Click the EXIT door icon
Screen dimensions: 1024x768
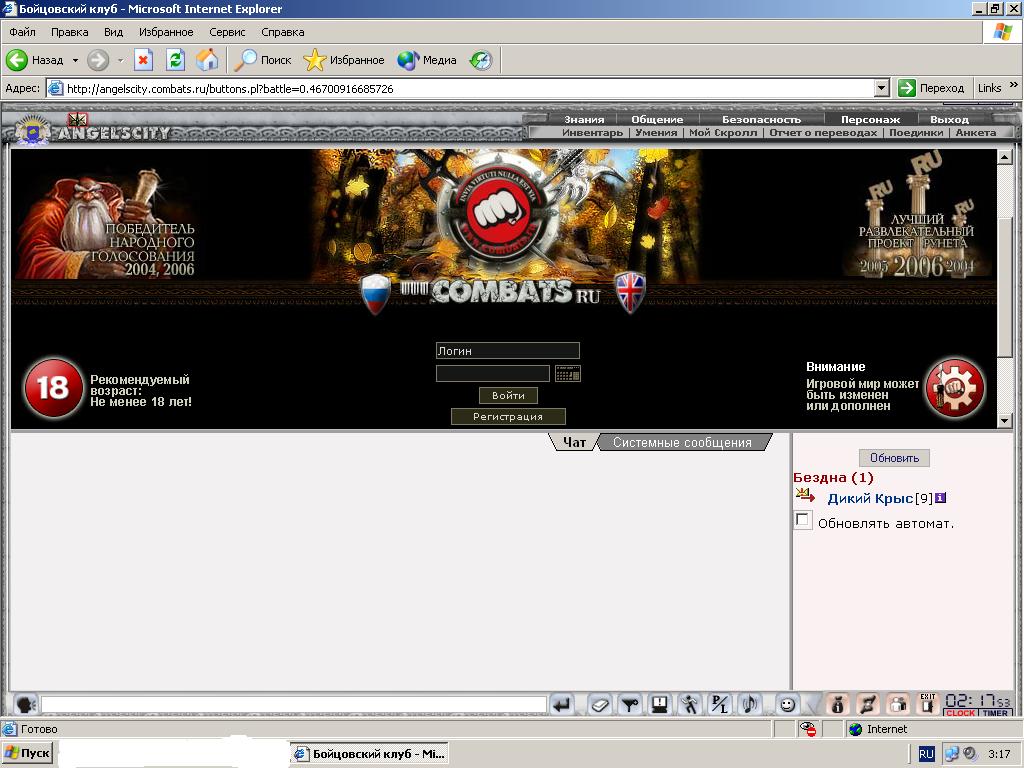pyautogui.click(x=927, y=705)
